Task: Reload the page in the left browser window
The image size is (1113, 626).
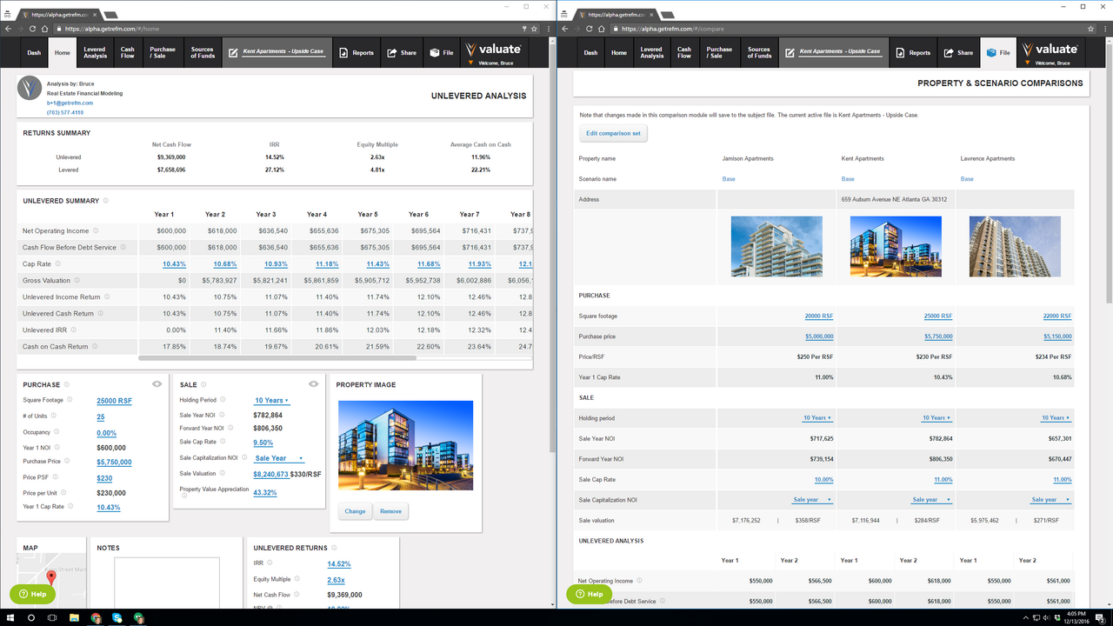Action: point(32,29)
